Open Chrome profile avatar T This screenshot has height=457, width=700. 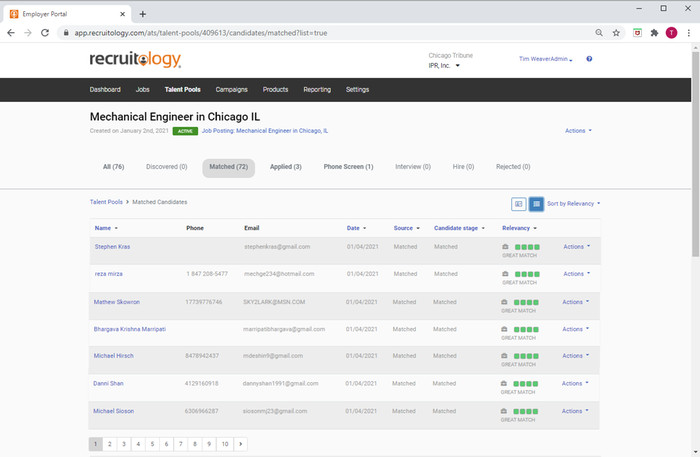[671, 33]
